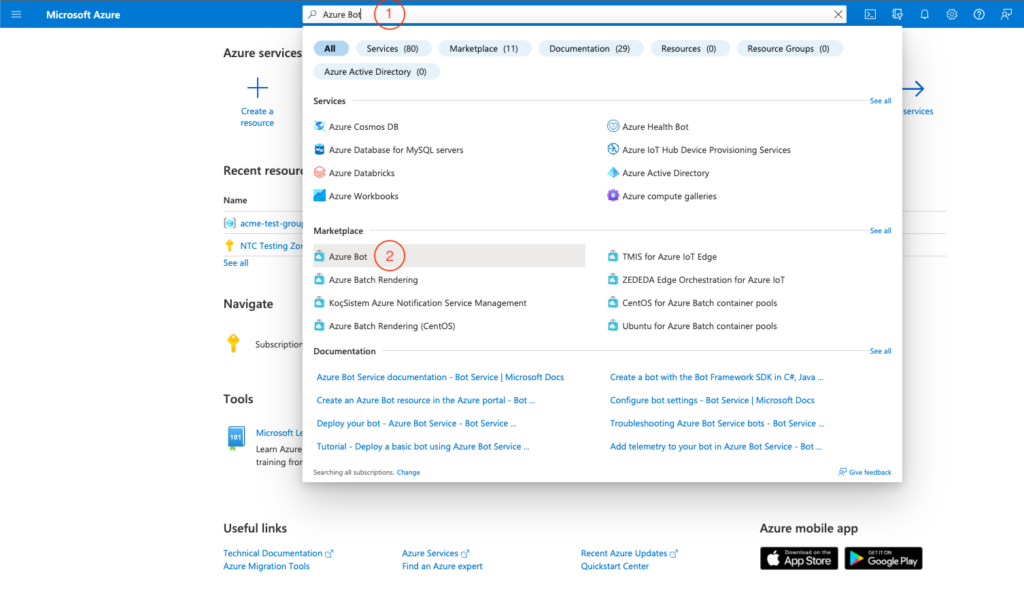Open KoçSistem Azure Notification Service Management
Screen dimensions: 1024x593
click(x=428, y=302)
